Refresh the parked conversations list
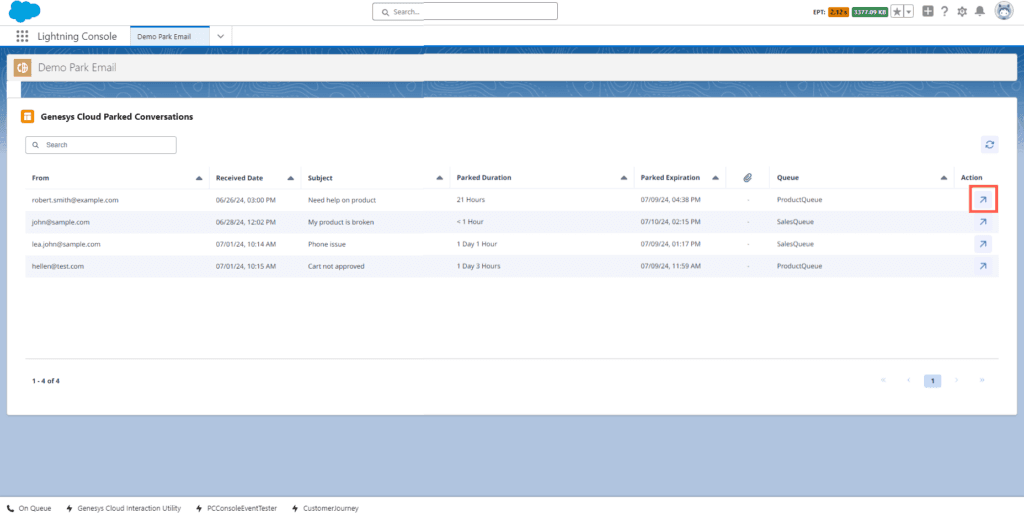Viewport: 1024px width, 519px height. pos(989,145)
